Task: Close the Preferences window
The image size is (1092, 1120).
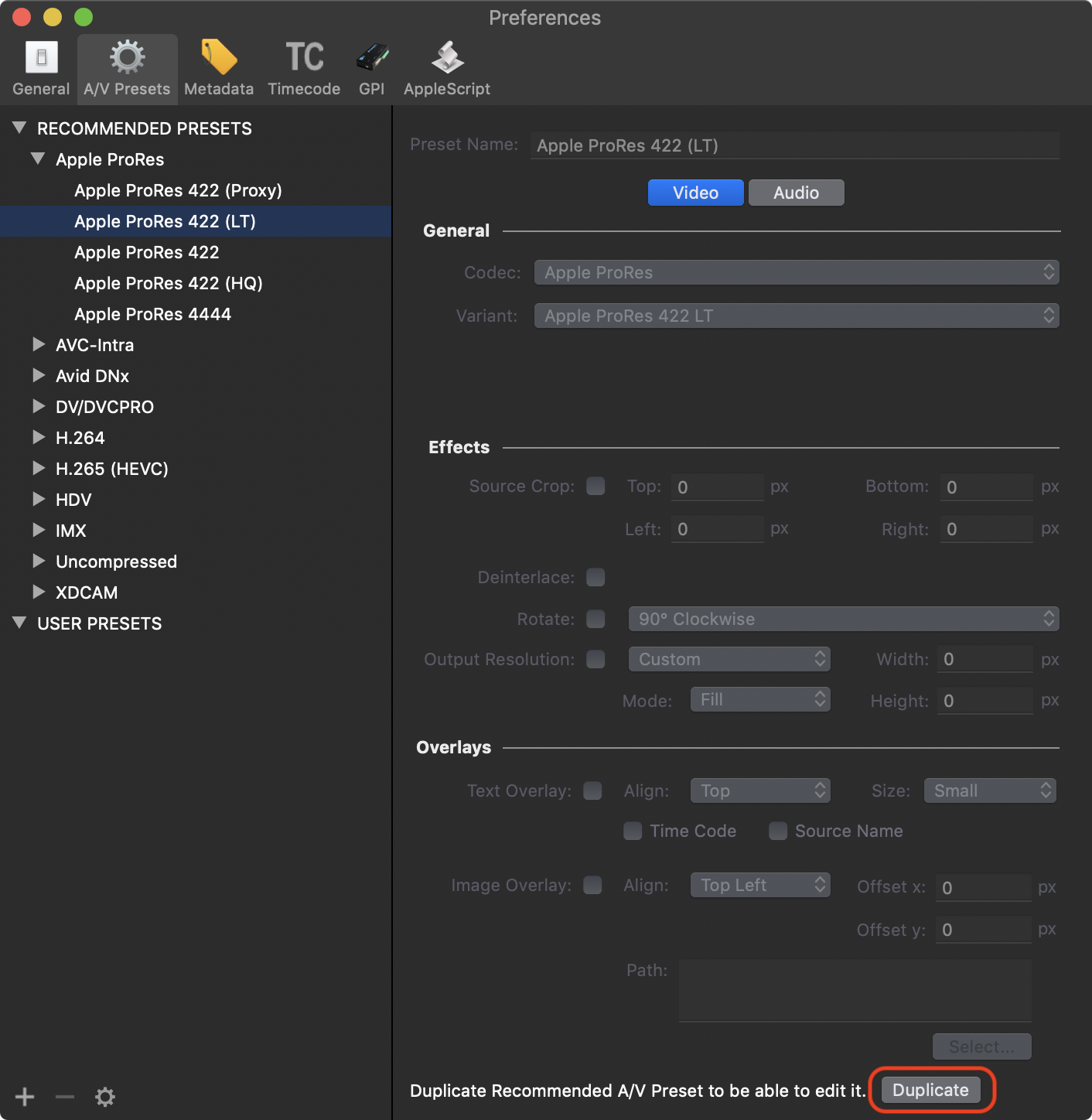Action: (x=22, y=16)
